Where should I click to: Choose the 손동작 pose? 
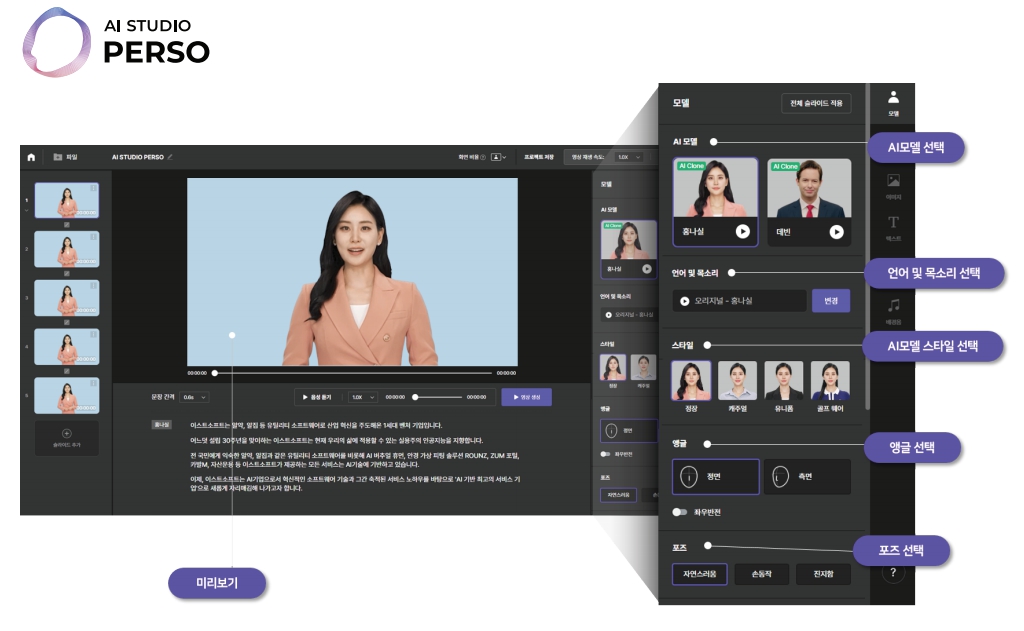point(761,574)
